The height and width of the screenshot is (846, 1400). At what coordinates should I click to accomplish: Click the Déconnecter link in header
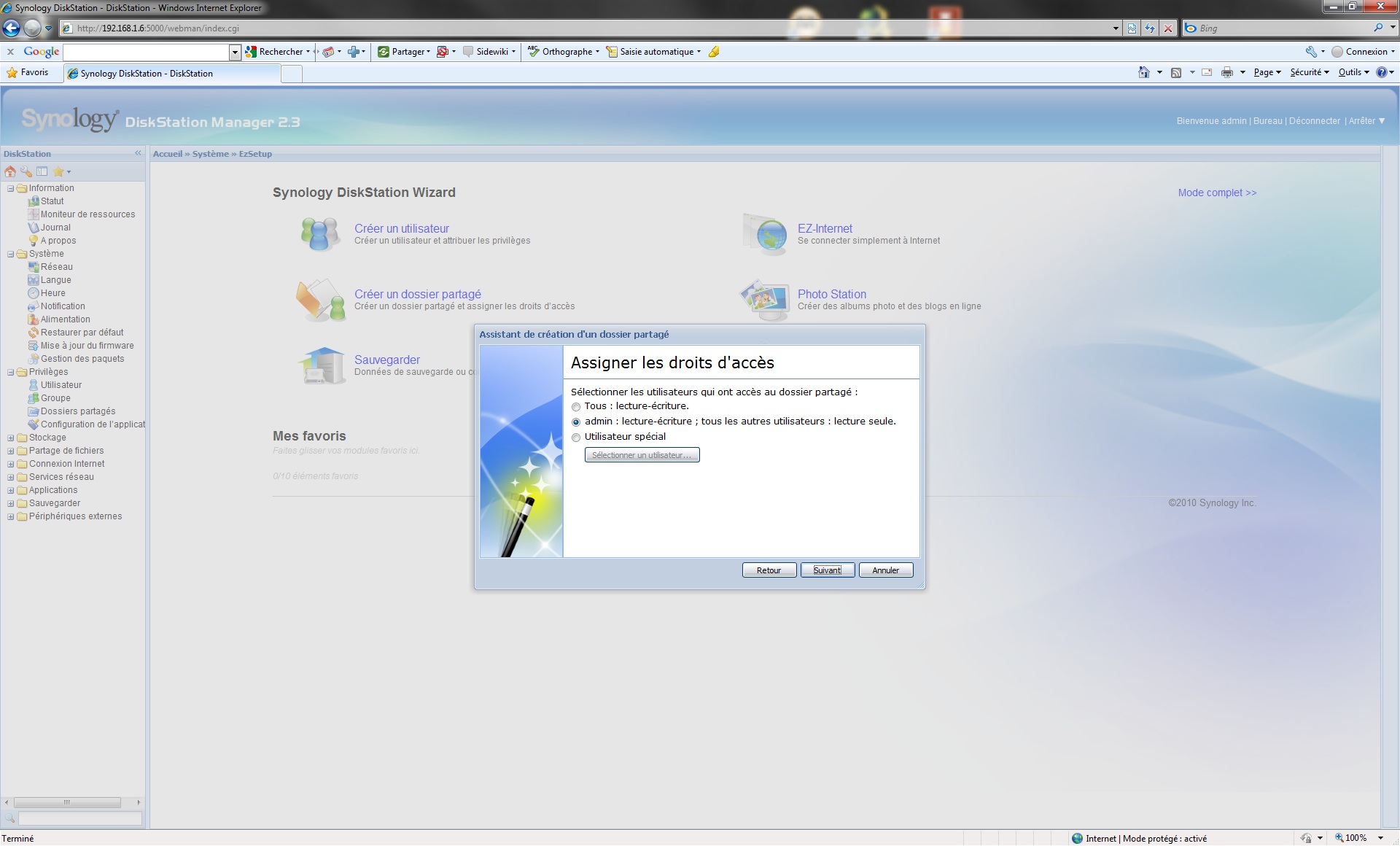(1314, 121)
